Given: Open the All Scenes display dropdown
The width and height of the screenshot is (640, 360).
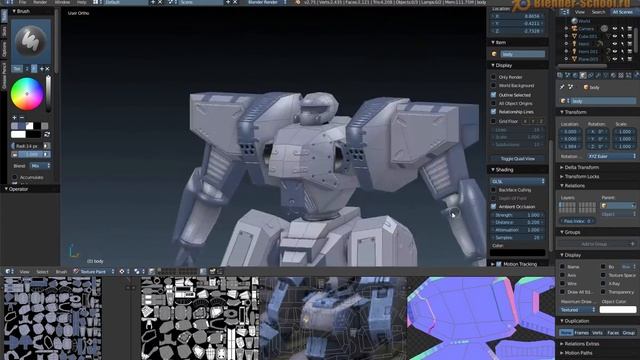Looking at the screenshot, I should point(623,12).
